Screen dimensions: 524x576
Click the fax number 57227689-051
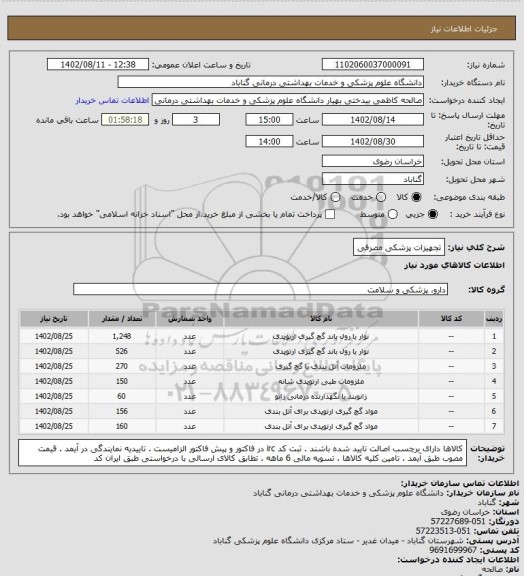[458, 521]
